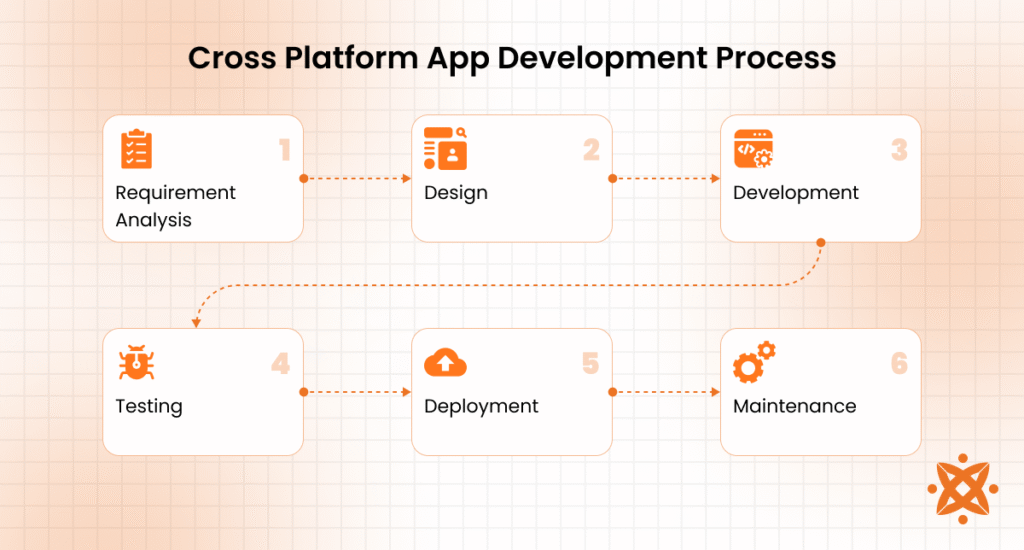Click the code window gear icon above Development
This screenshot has height=550, width=1024.
click(754, 149)
